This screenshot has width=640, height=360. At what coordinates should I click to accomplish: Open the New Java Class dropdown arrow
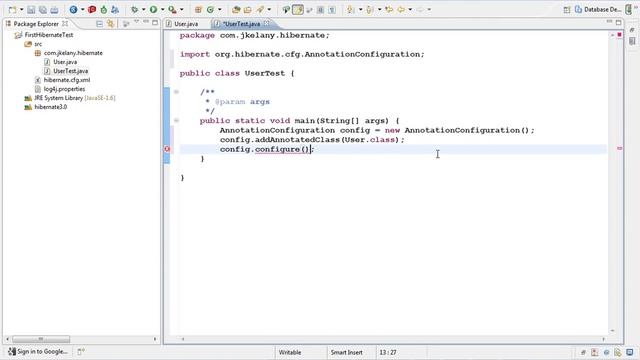pyautogui.click(x=220, y=9)
